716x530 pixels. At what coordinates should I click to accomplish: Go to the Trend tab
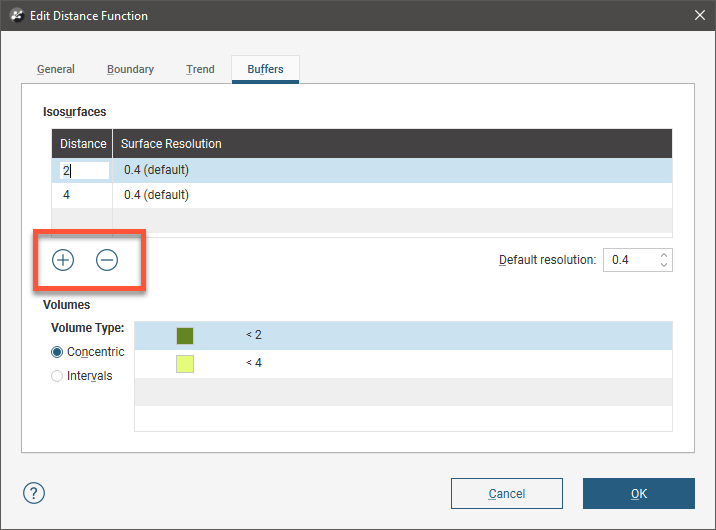pos(200,69)
